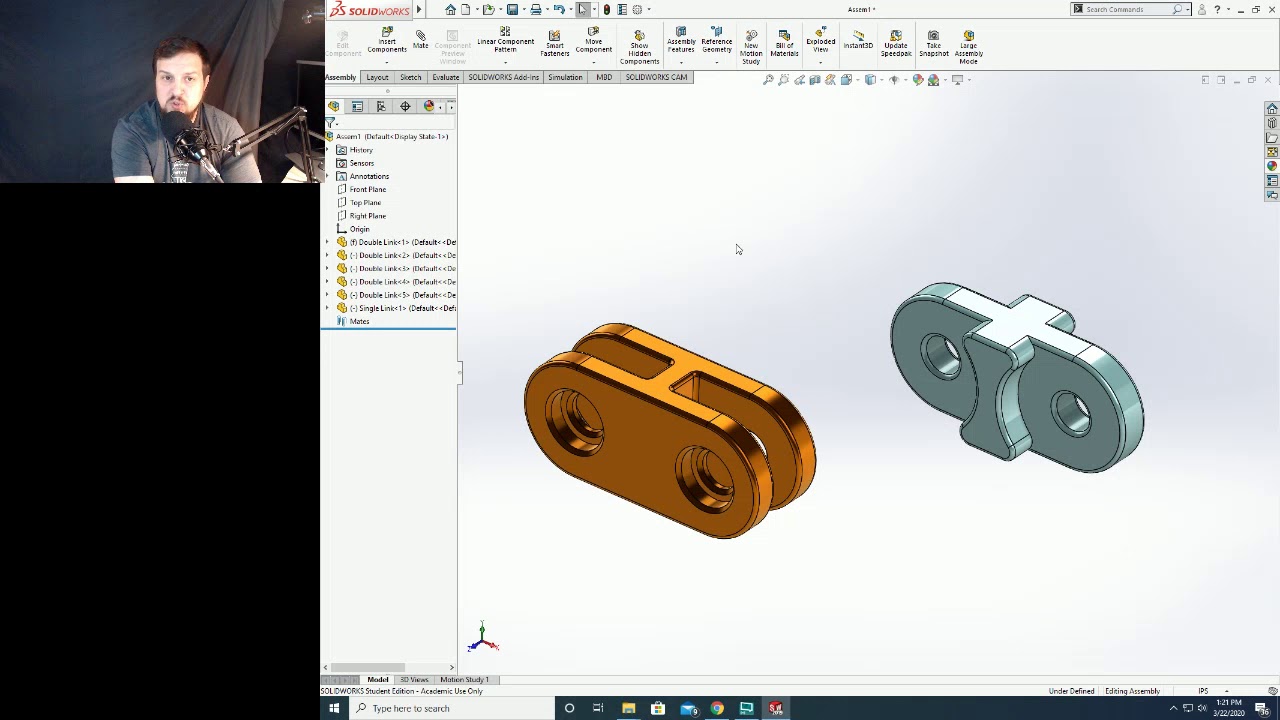Expand Double Link<3> component
This screenshot has width=1280, height=720.
[327, 268]
